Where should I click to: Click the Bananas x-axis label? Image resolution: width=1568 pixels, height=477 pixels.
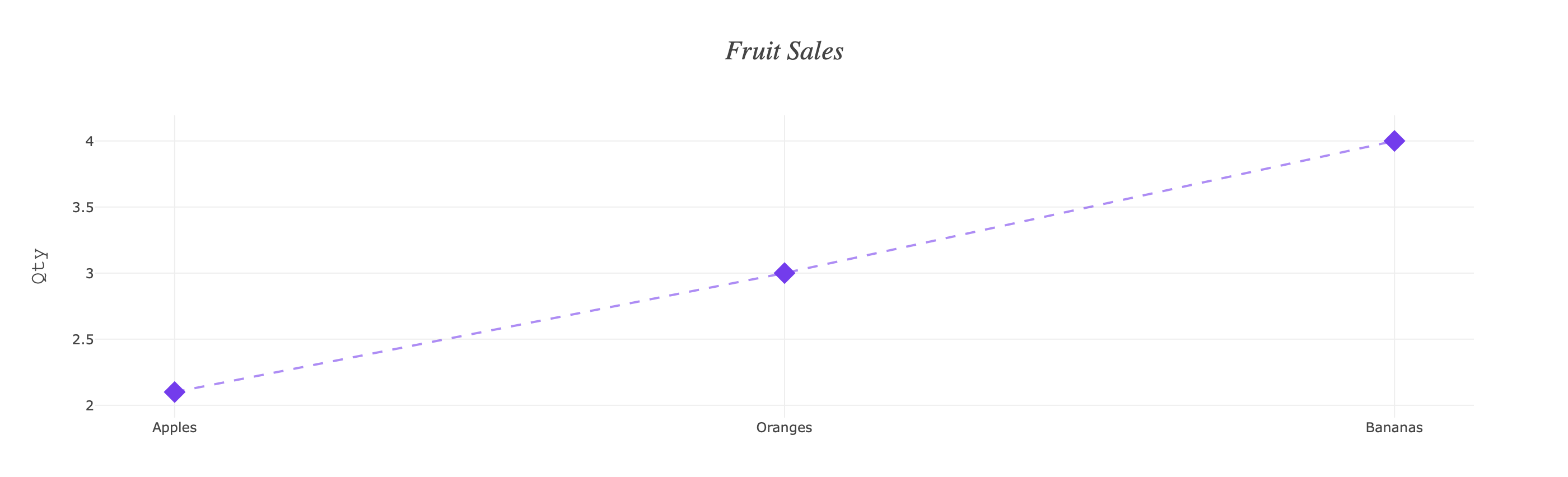point(1394,428)
